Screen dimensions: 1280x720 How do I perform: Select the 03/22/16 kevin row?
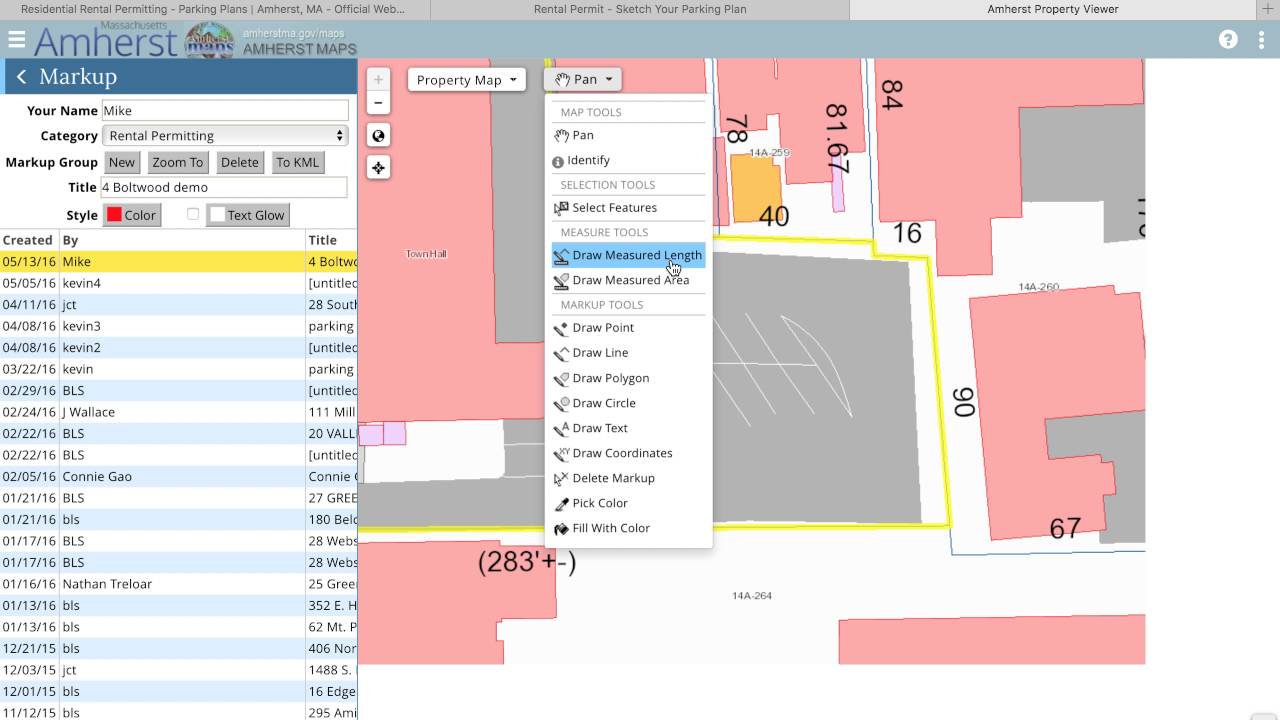click(x=178, y=369)
